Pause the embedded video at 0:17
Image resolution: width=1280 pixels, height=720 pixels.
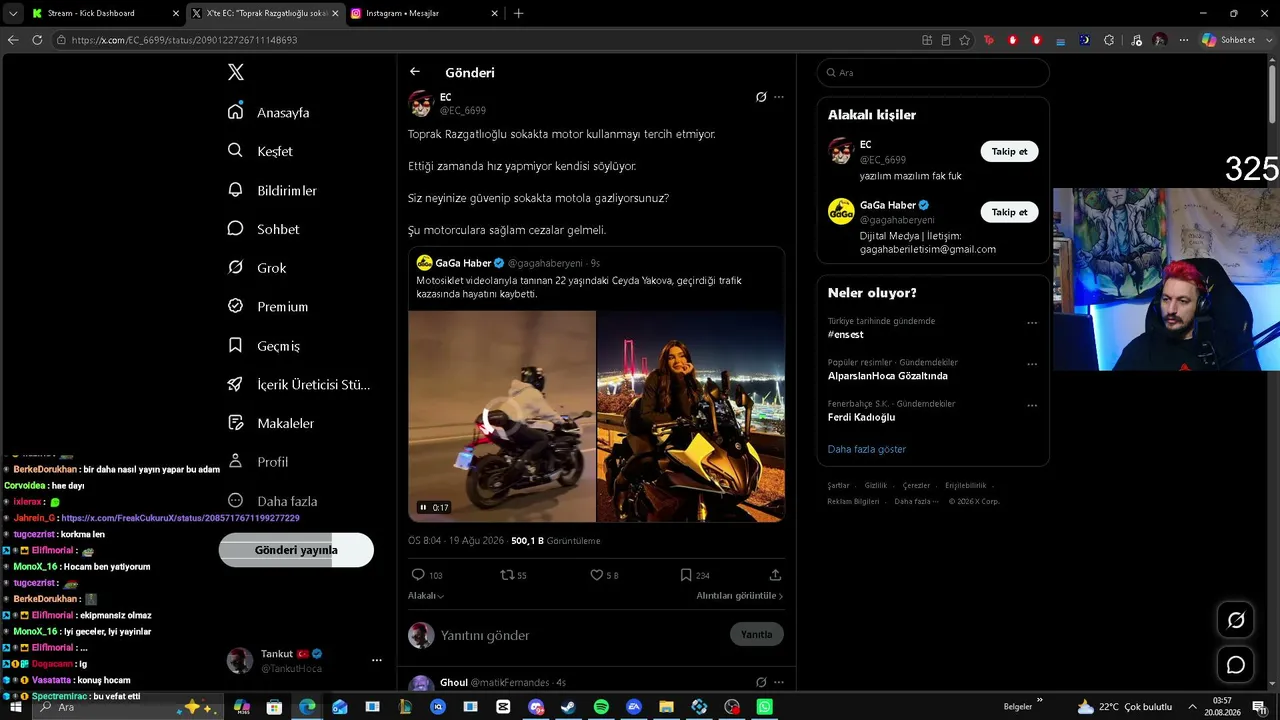423,508
